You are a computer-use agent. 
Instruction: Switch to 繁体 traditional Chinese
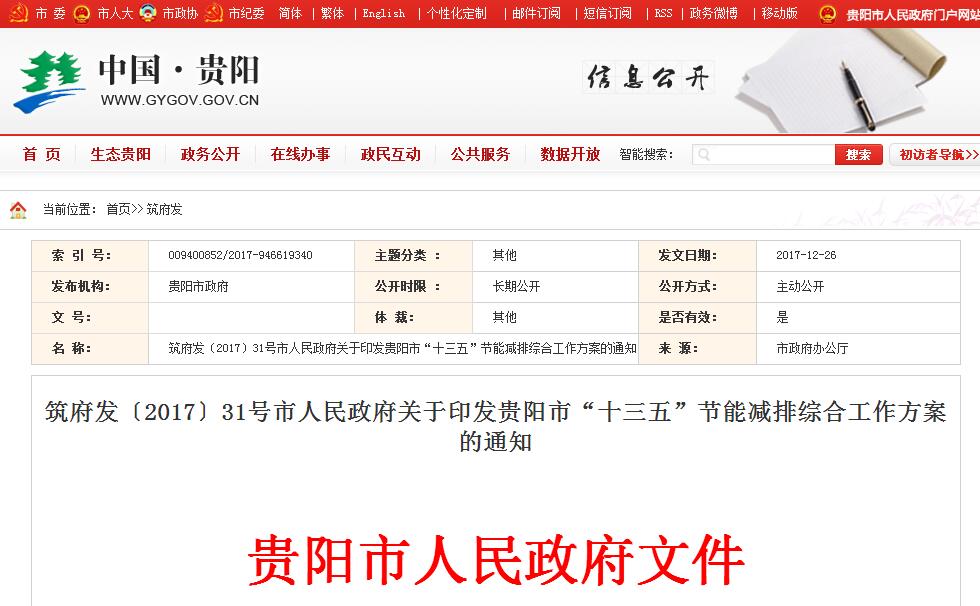pos(332,14)
